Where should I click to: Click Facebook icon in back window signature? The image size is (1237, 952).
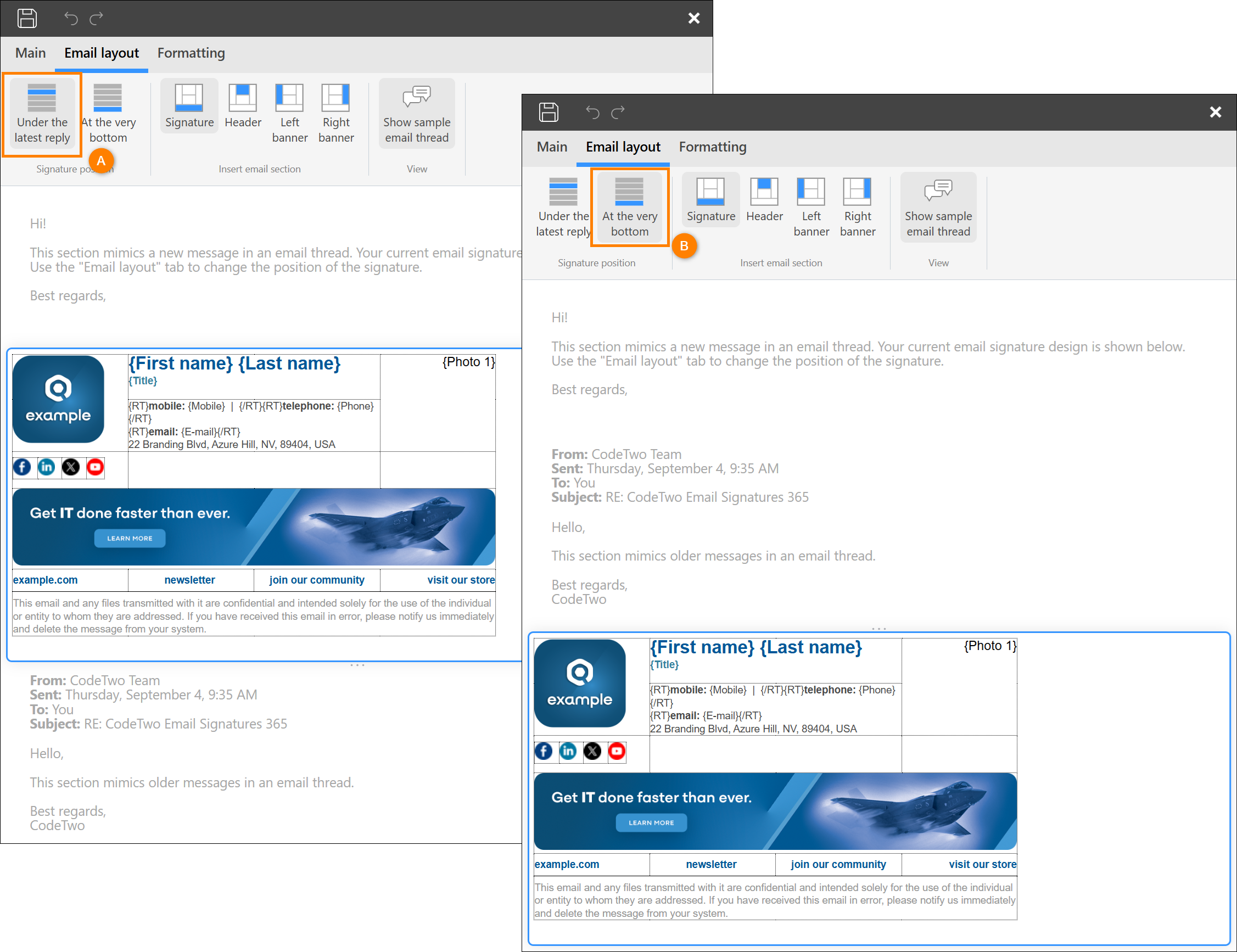(22, 467)
